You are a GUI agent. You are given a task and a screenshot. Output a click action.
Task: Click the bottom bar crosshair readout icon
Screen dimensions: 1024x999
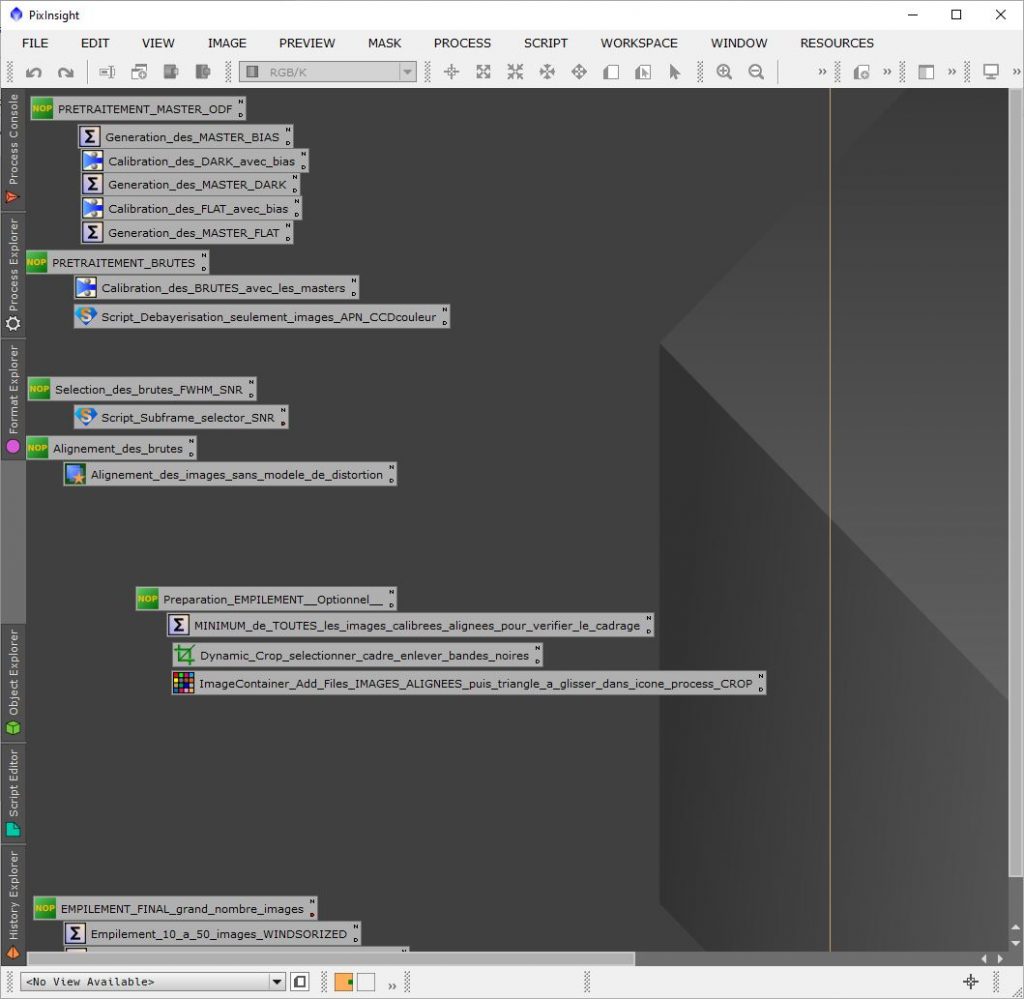coord(970,981)
